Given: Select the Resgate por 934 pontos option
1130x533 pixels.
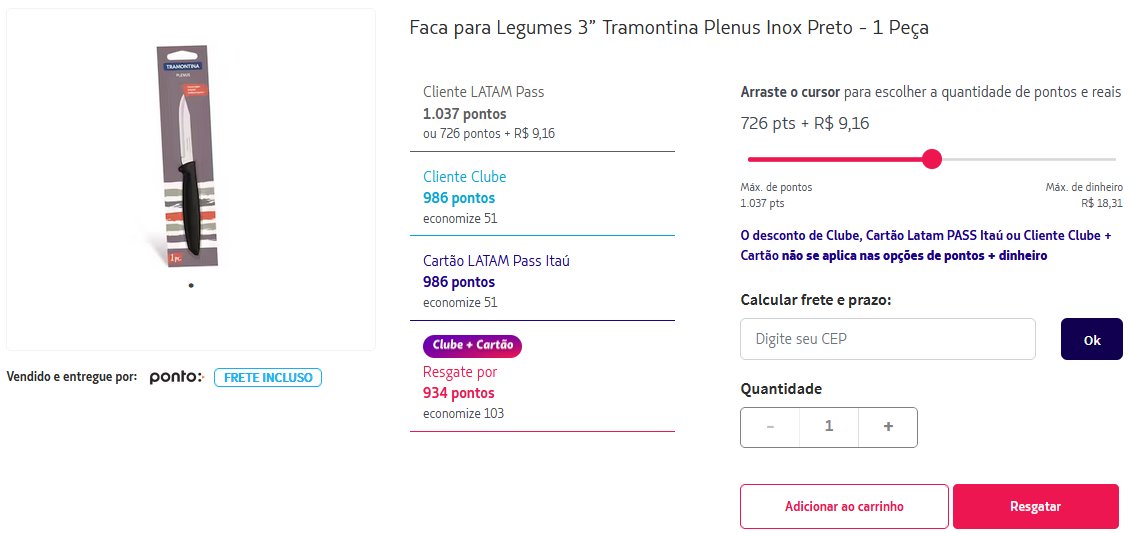Looking at the screenshot, I should (x=542, y=393).
